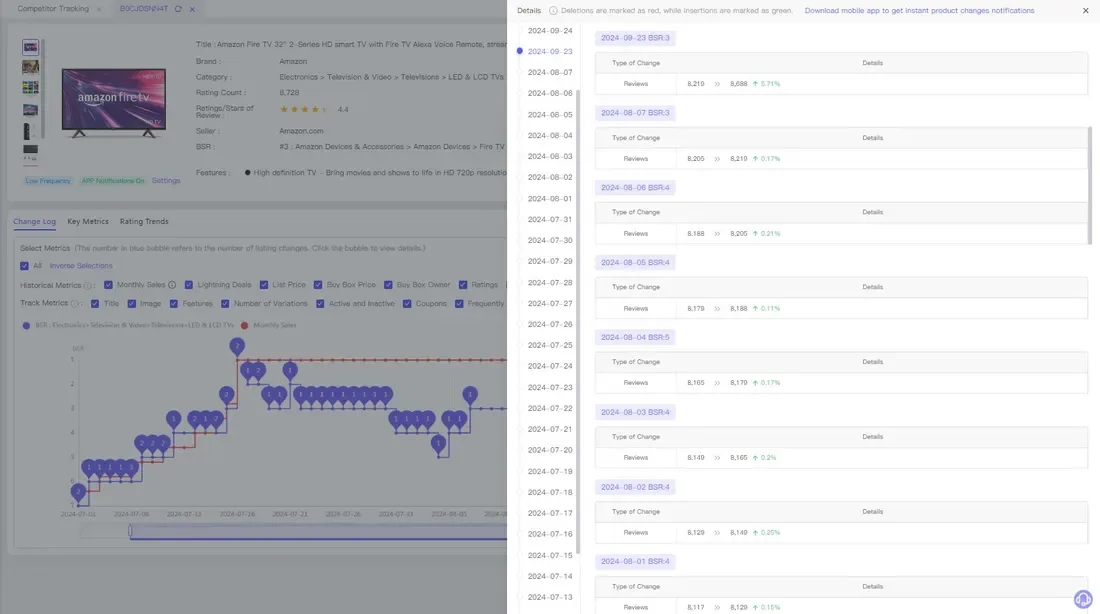The height and width of the screenshot is (614, 1100).
Task: Click the 2024-08-04 BSR:5 header badge
Action: pyautogui.click(x=635, y=338)
